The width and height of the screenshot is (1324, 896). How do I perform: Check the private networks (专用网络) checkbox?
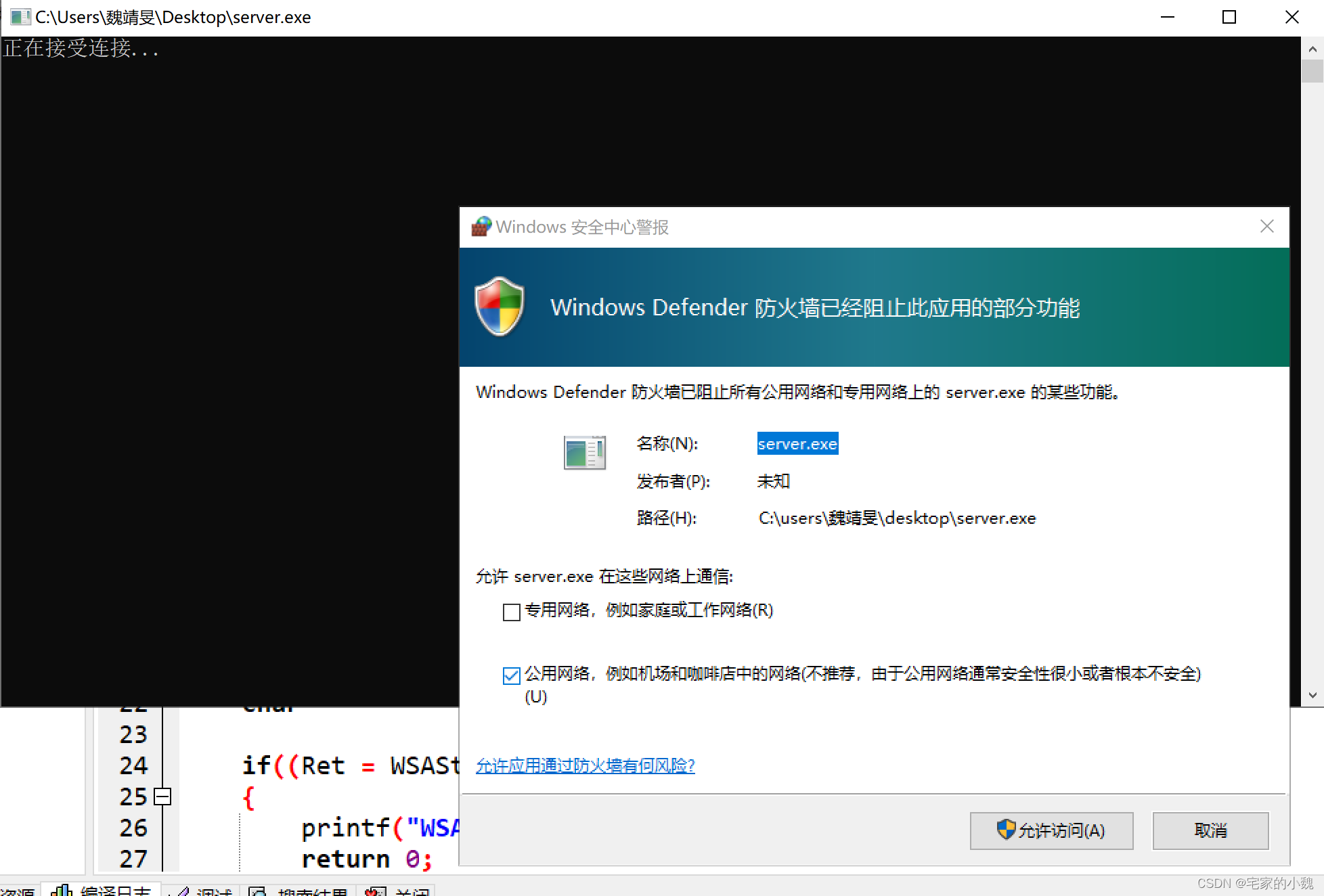(x=512, y=612)
